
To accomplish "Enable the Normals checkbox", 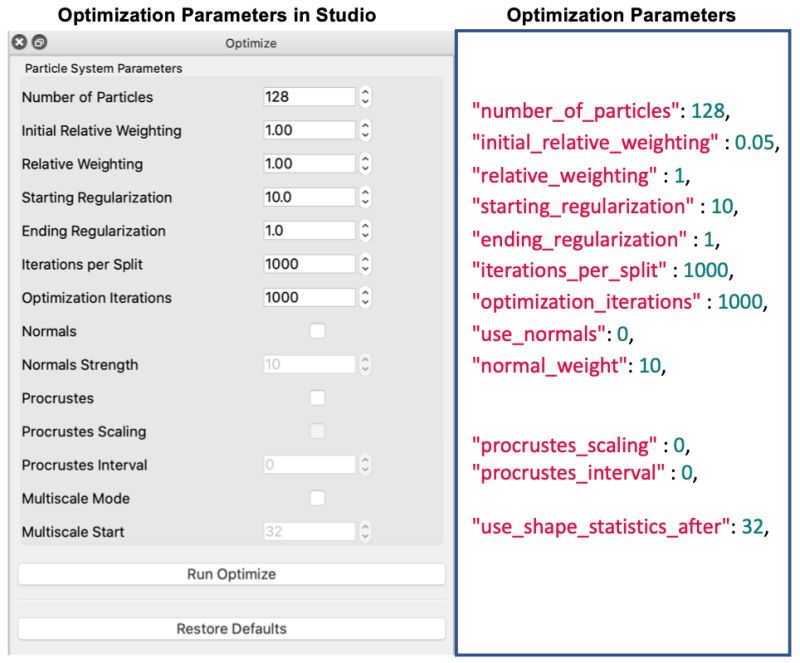I will tap(318, 331).
